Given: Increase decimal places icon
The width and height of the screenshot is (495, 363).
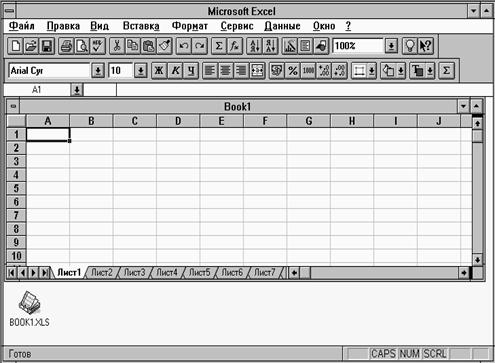Looking at the screenshot, I should click(x=324, y=71).
